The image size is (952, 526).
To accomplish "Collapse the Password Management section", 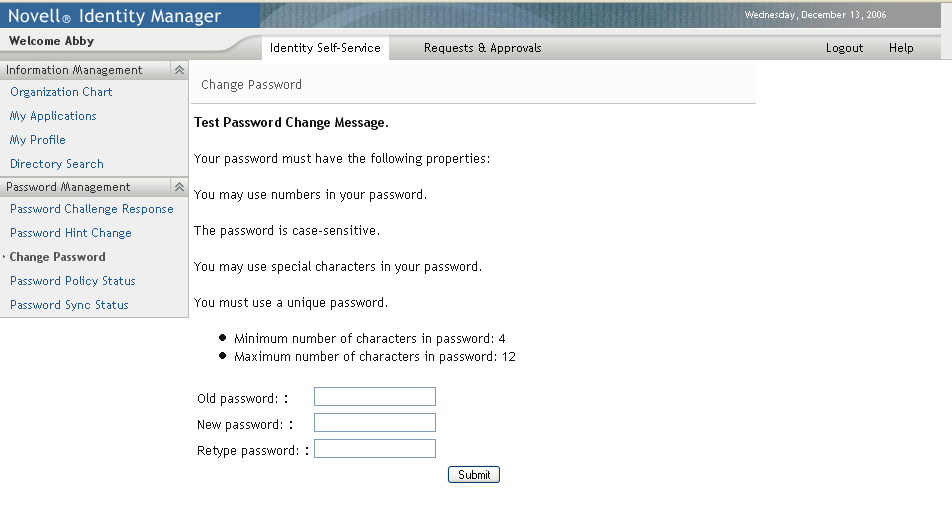I will click(x=179, y=187).
